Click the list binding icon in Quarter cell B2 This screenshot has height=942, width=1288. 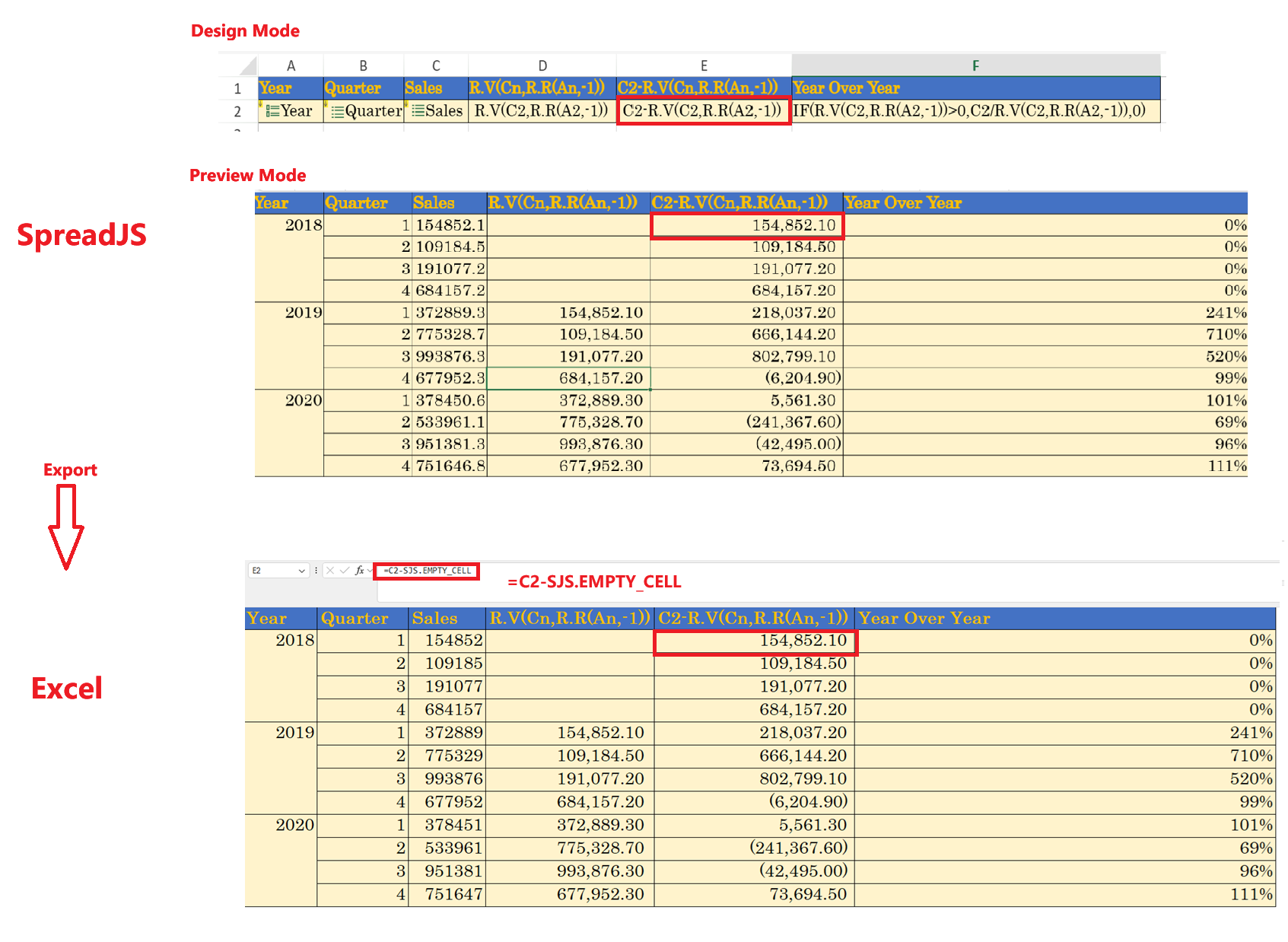(337, 112)
